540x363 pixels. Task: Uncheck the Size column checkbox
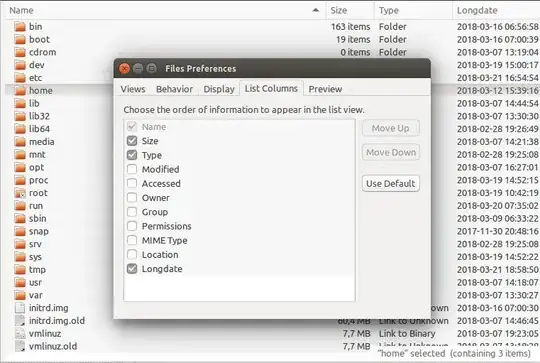132,141
